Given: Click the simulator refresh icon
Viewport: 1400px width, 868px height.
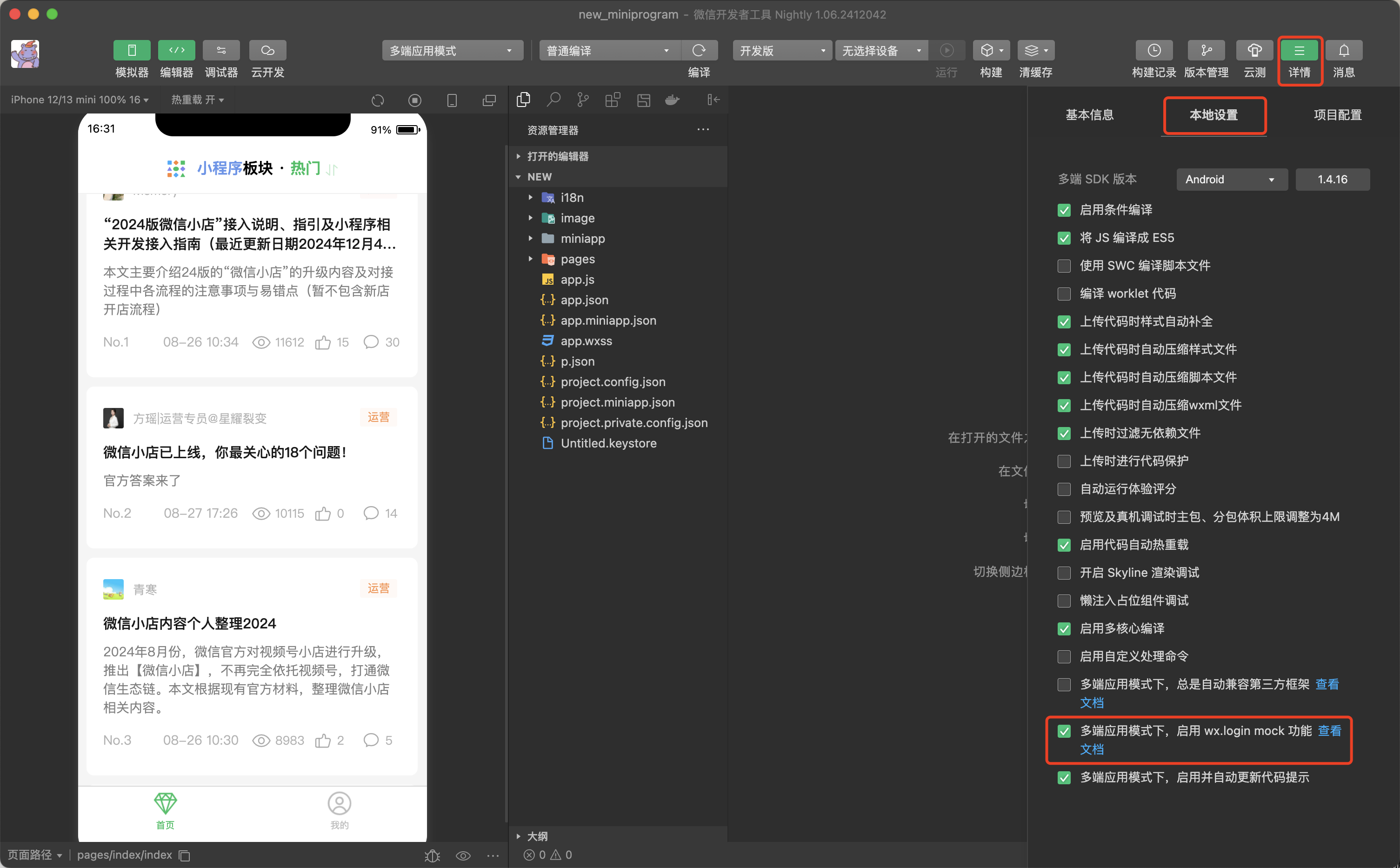Looking at the screenshot, I should pyautogui.click(x=377, y=100).
